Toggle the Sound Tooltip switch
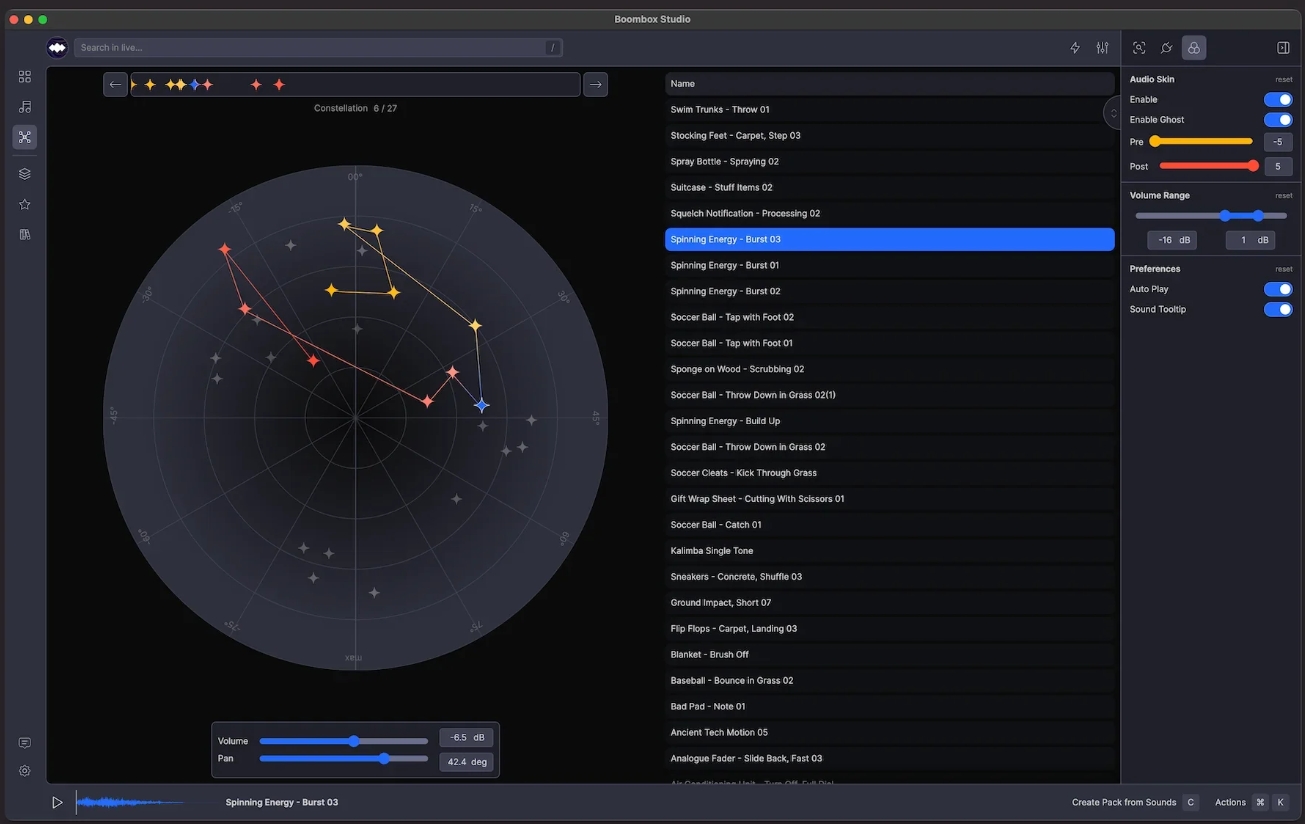Screen dimensions: 1305x824 pos(1277,309)
